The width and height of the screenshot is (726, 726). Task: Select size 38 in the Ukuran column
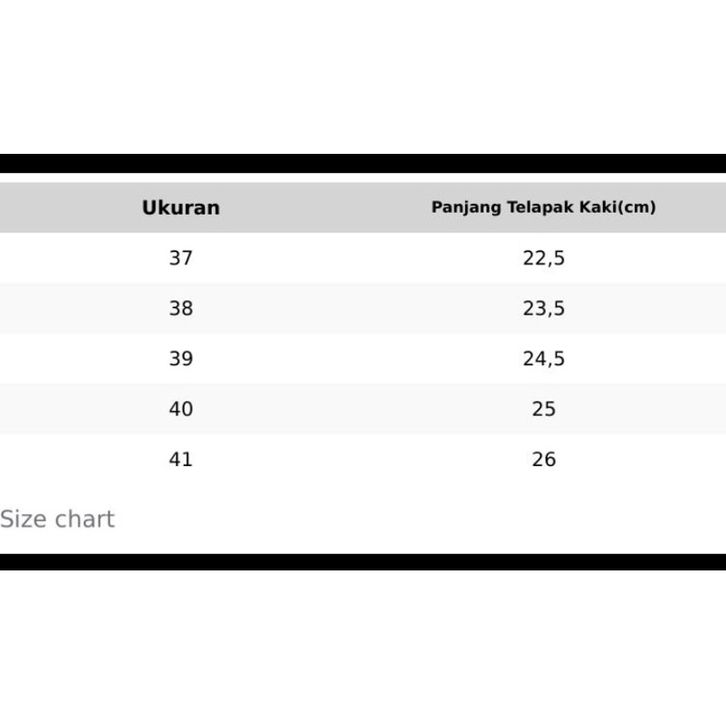pos(181,308)
